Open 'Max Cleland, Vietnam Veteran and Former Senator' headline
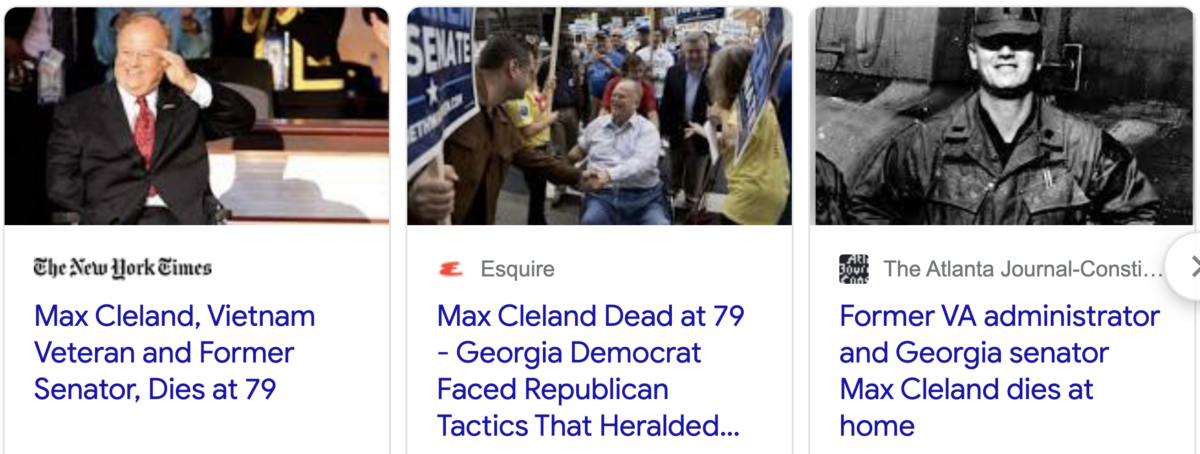The width and height of the screenshot is (1200, 454). [x=175, y=353]
